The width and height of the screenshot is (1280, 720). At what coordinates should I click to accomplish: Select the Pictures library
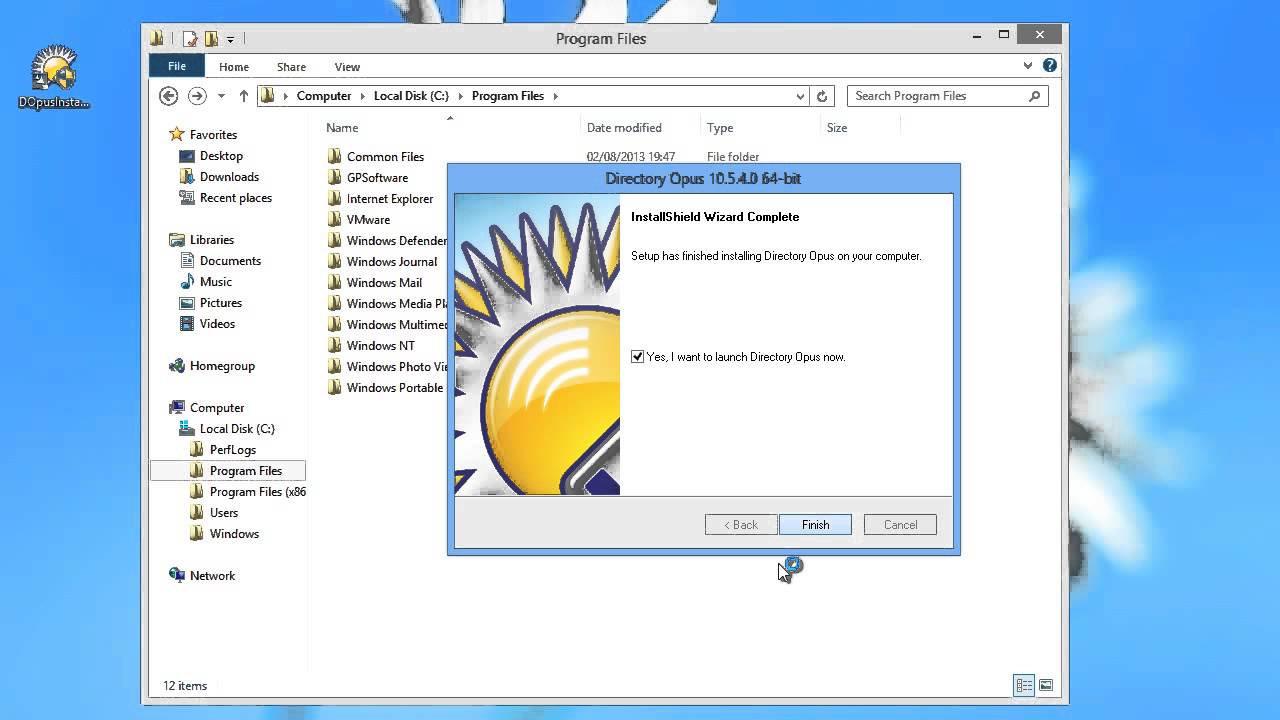pyautogui.click(x=220, y=303)
